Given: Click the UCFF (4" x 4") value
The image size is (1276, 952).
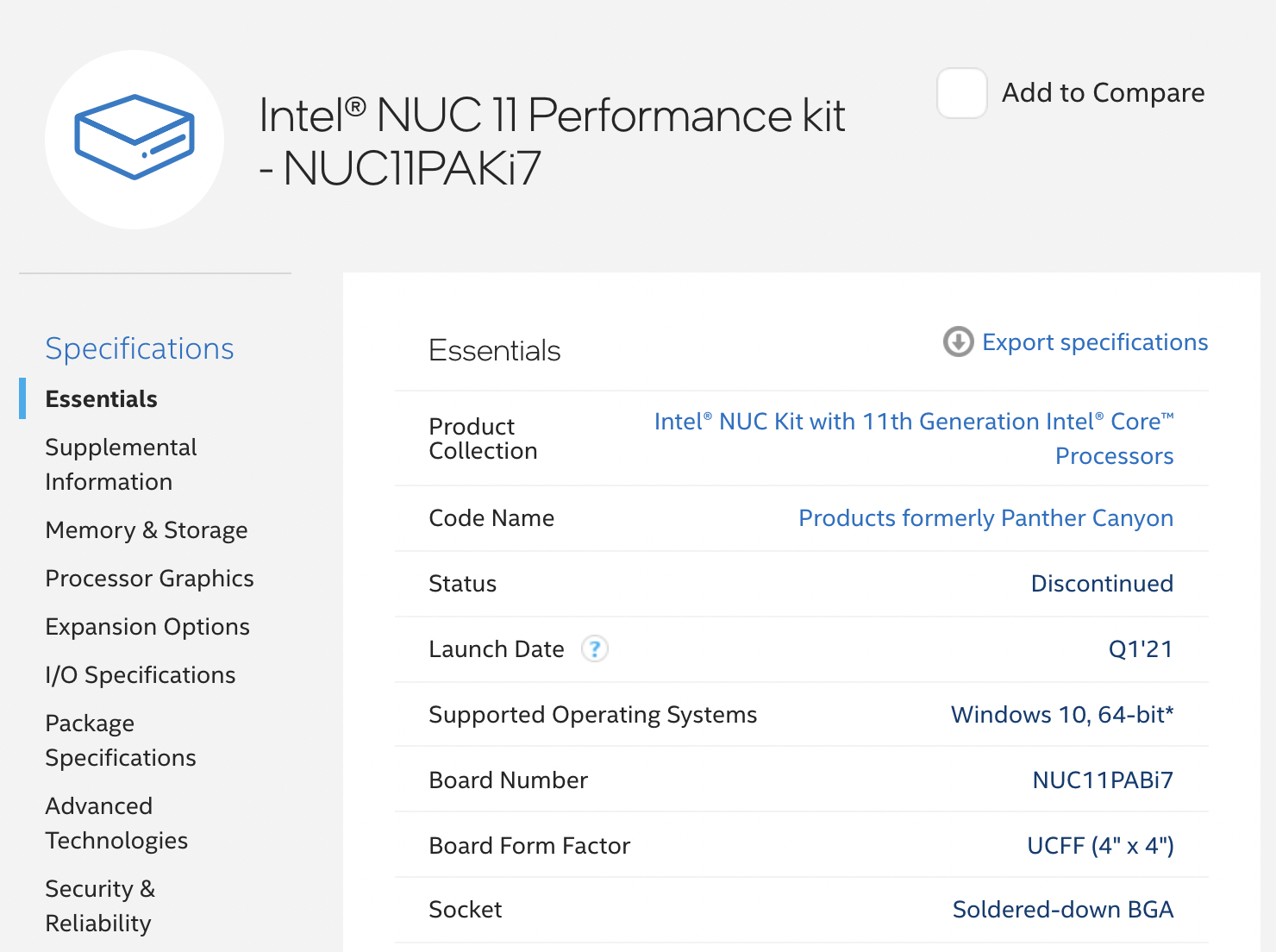Looking at the screenshot, I should [1100, 846].
